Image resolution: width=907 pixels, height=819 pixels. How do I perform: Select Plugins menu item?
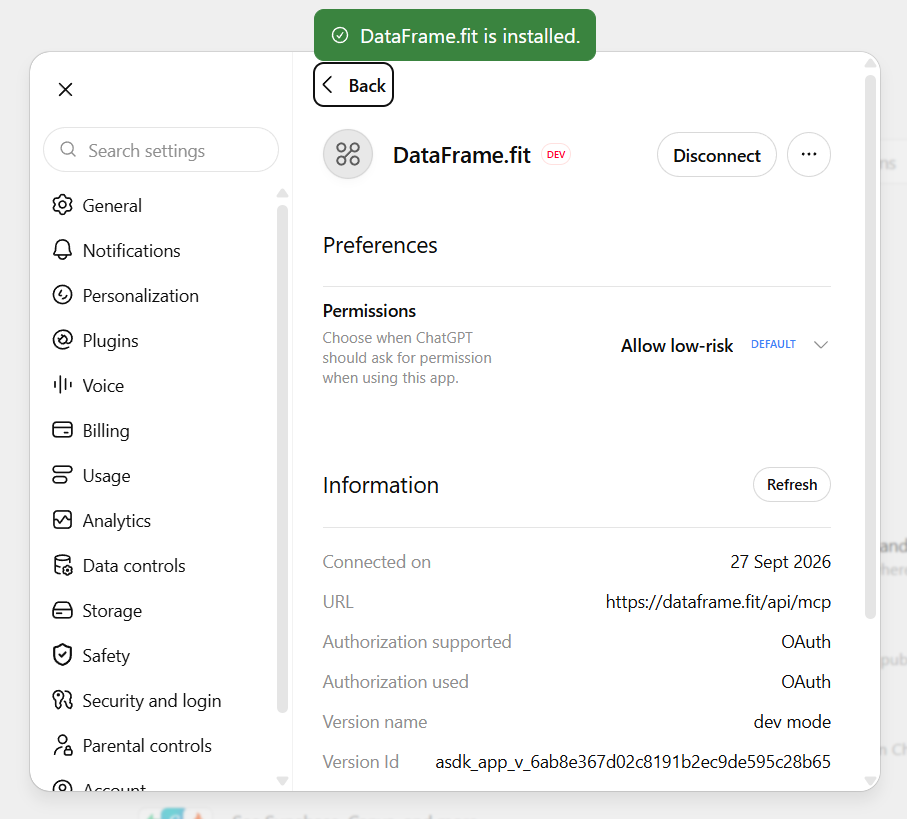pyautogui.click(x=110, y=341)
